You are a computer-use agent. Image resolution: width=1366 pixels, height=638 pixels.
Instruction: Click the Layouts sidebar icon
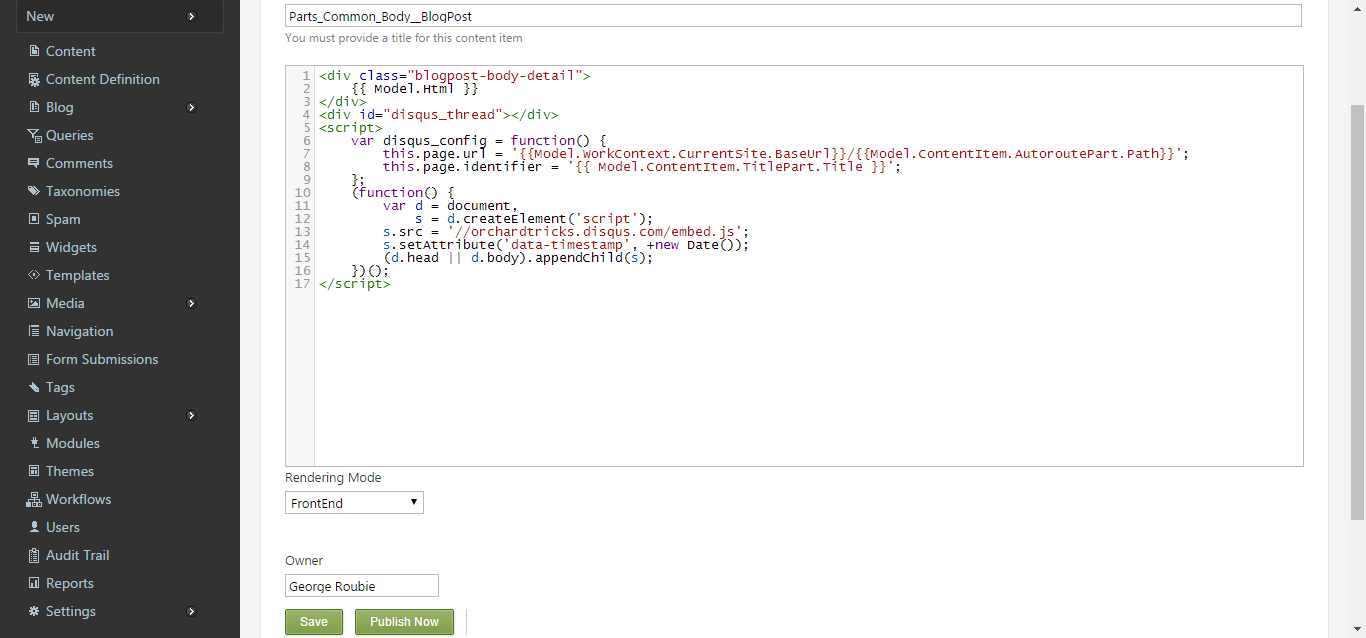click(x=34, y=415)
